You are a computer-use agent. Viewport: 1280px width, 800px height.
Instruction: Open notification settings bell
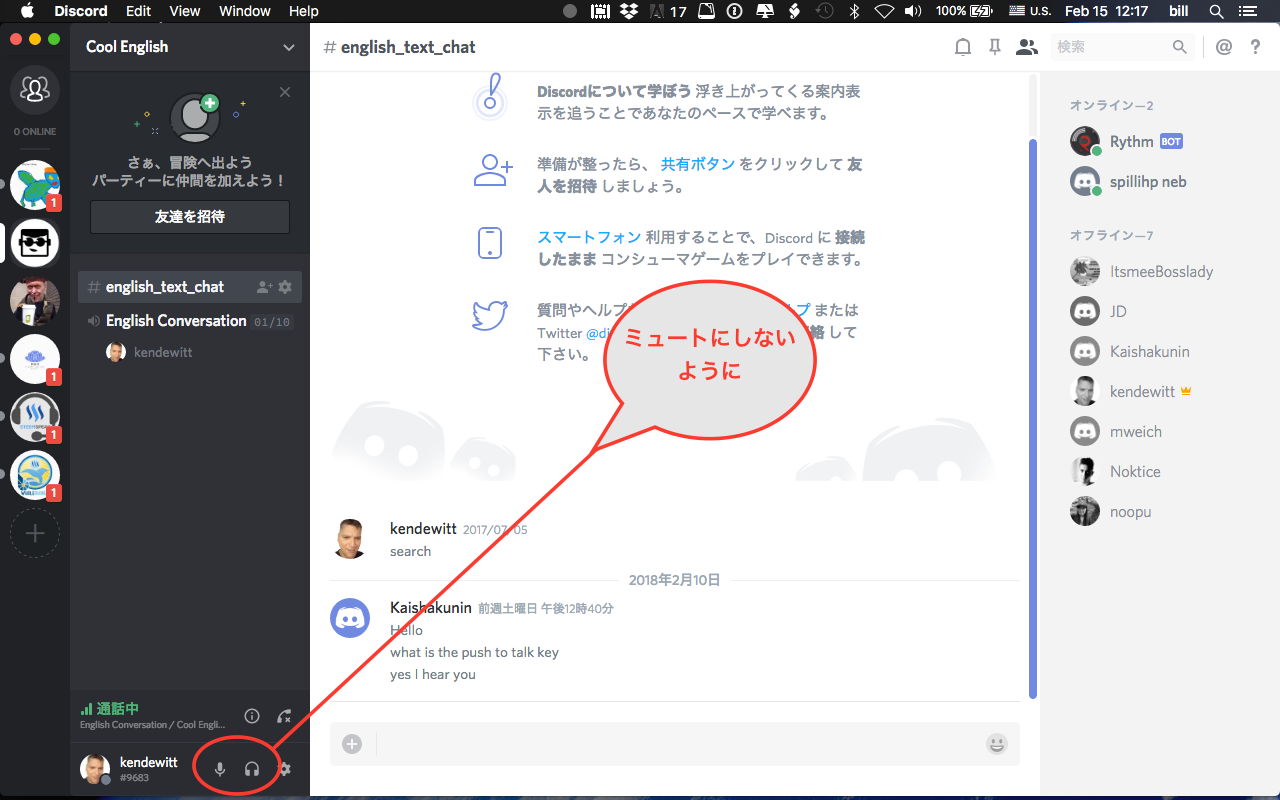coord(962,47)
